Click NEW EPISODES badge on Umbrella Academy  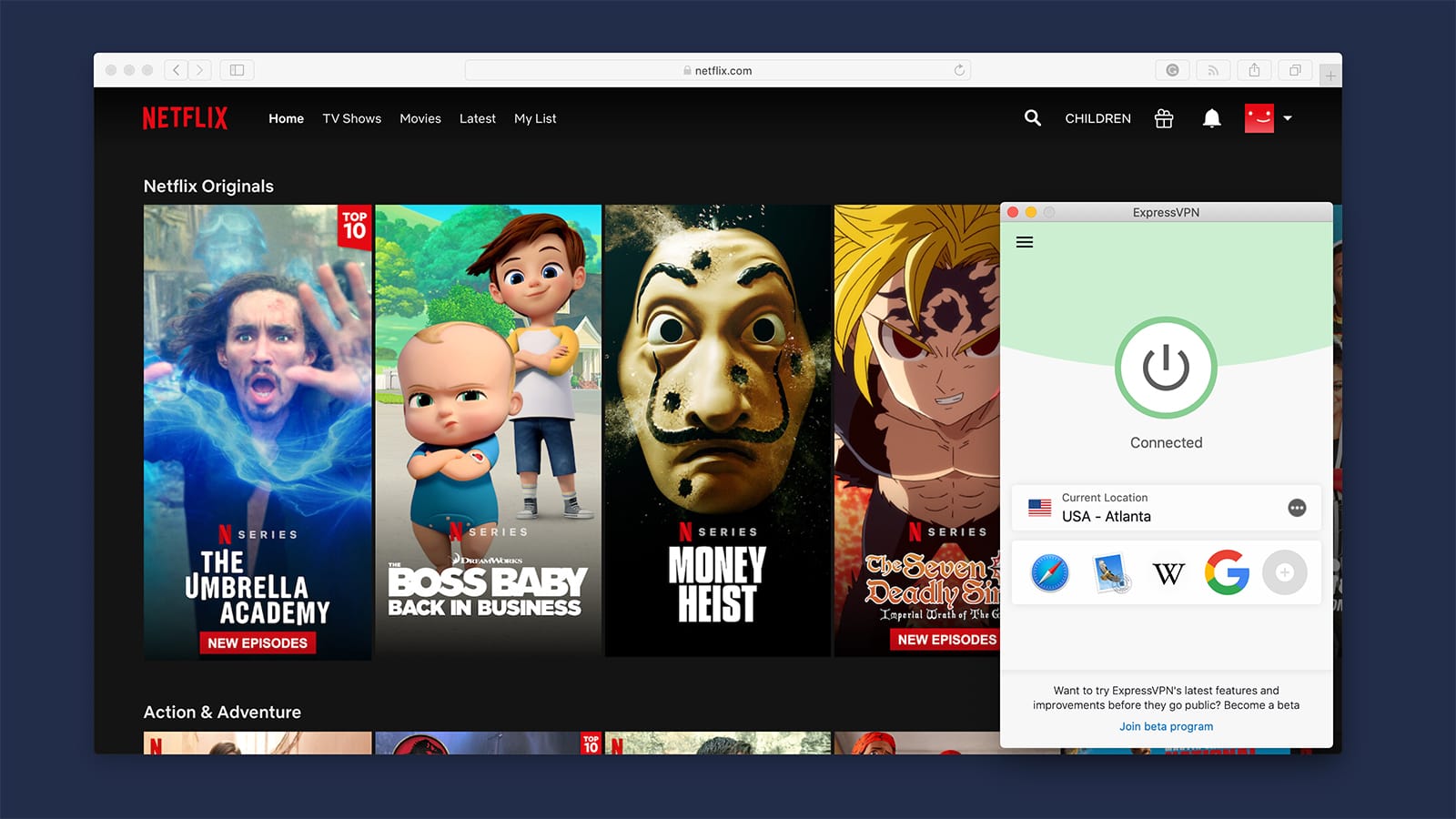[258, 642]
